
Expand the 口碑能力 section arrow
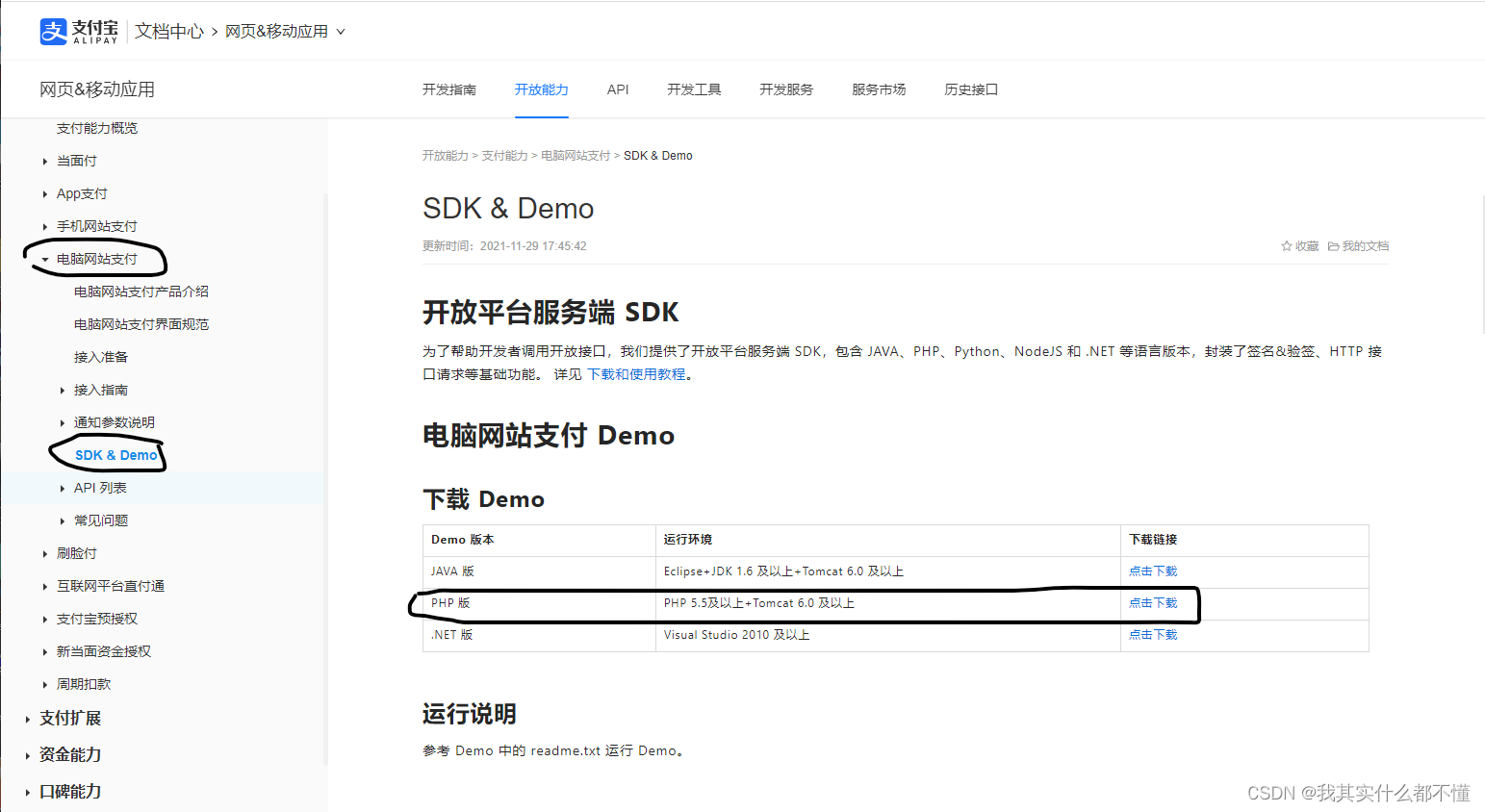coord(28,793)
